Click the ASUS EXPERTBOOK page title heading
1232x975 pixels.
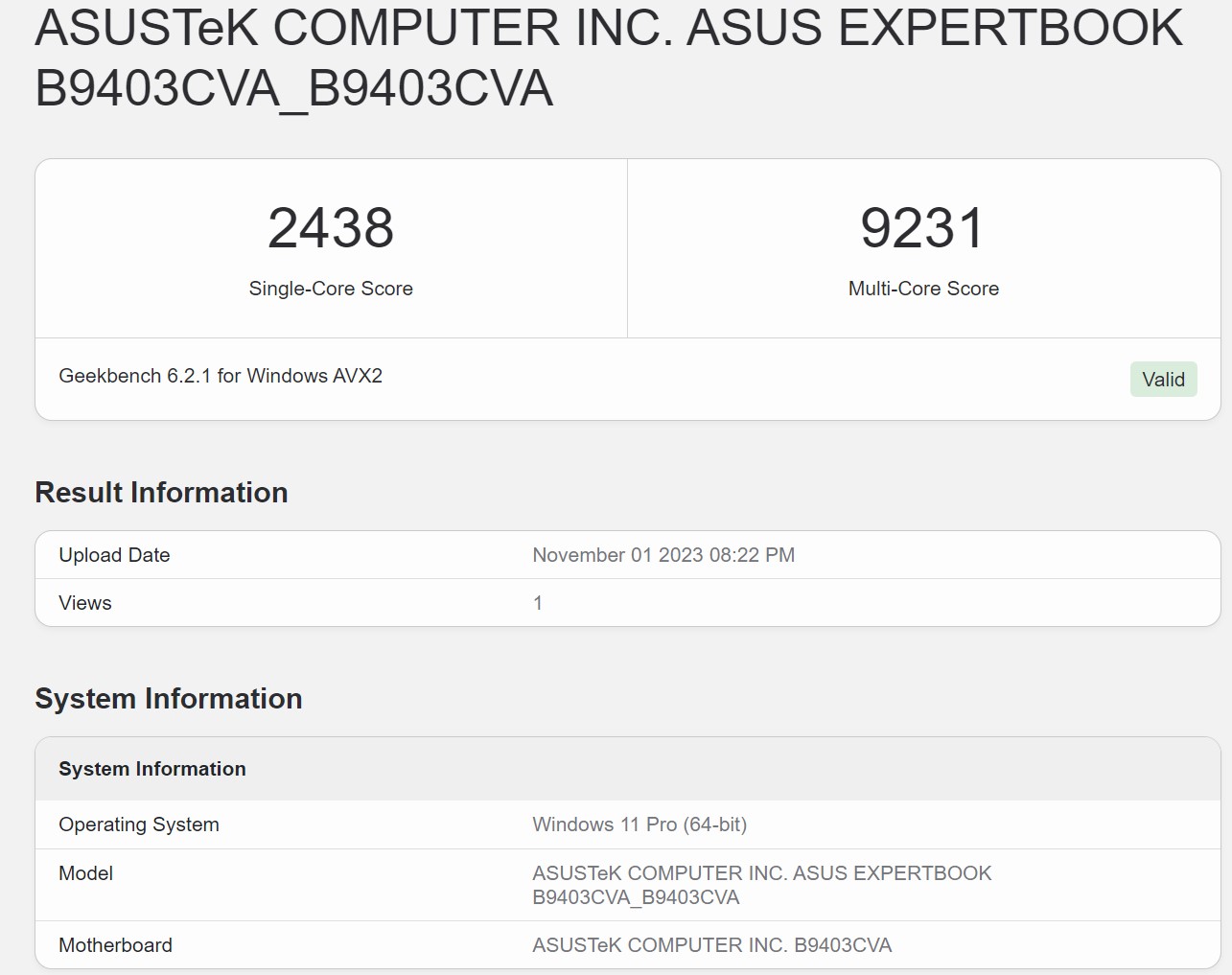point(609,58)
